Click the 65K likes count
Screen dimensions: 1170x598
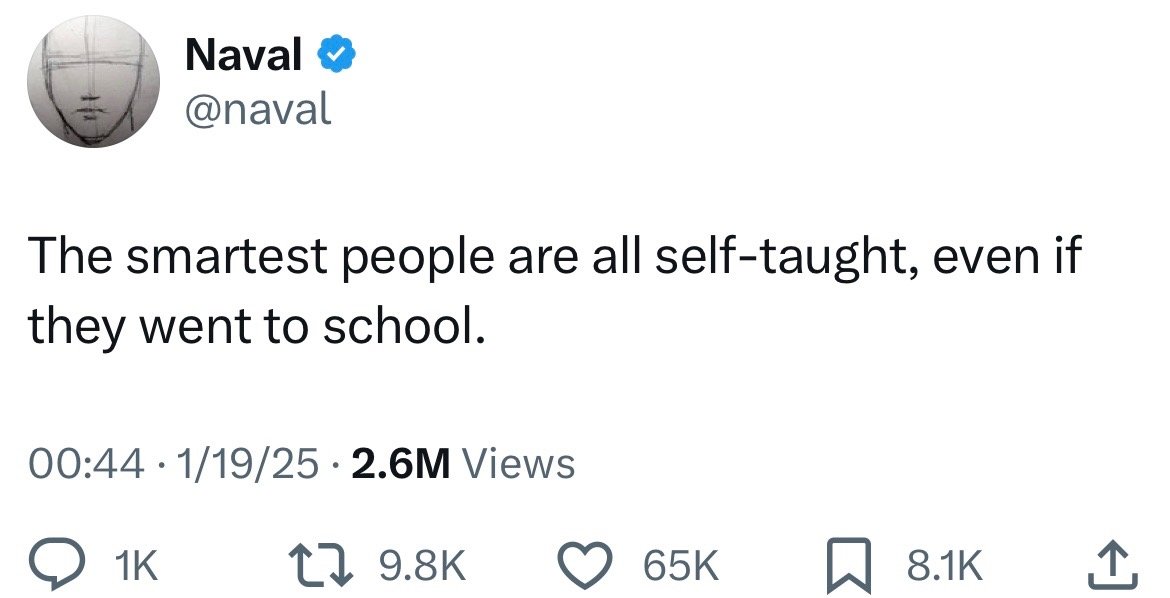click(x=681, y=566)
